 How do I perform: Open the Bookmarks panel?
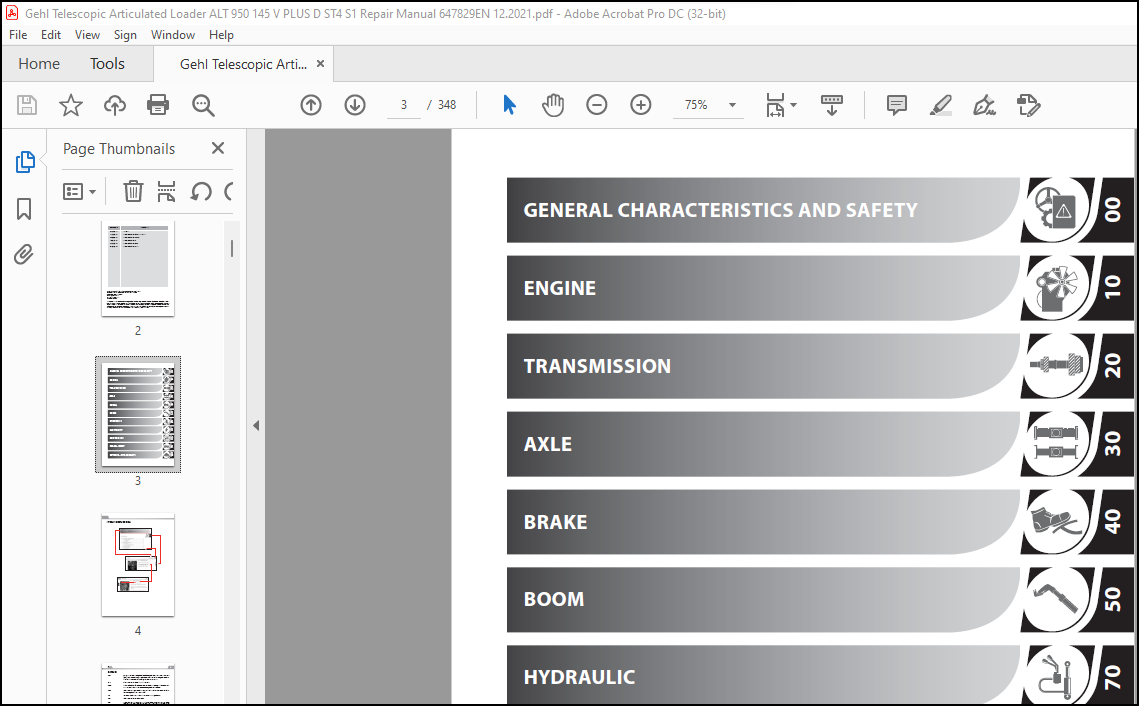pyautogui.click(x=24, y=209)
